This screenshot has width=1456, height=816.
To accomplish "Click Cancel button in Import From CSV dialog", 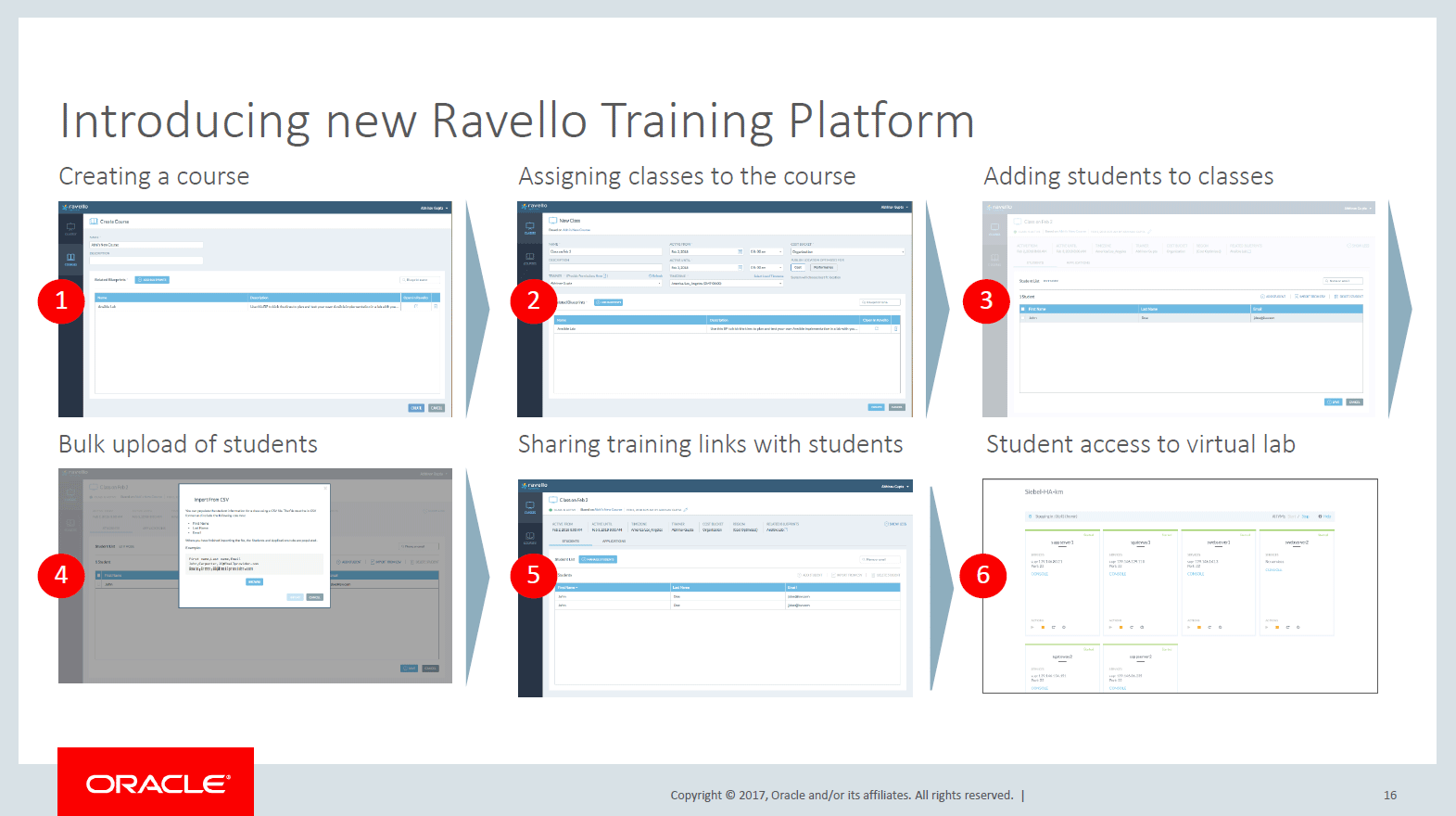I will click(x=314, y=597).
